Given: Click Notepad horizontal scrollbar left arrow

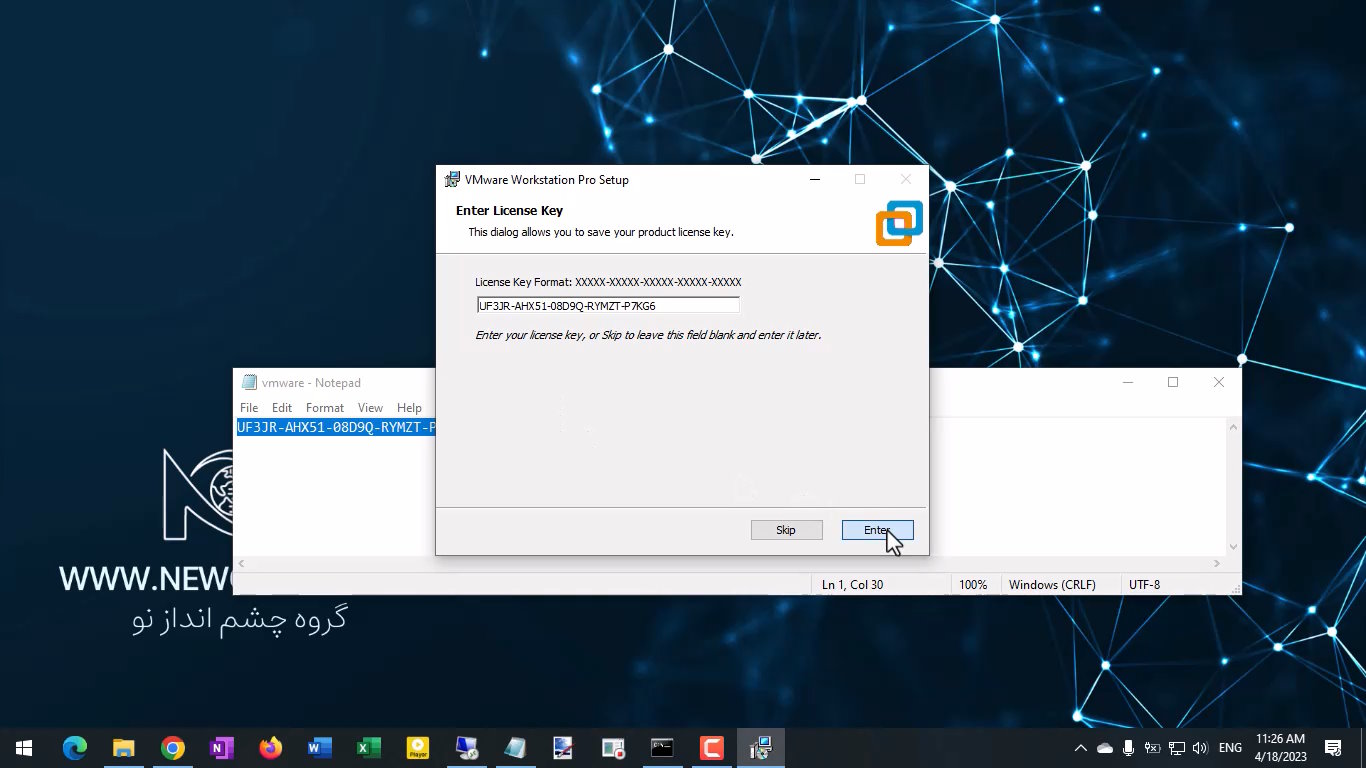Looking at the screenshot, I should tap(241, 564).
